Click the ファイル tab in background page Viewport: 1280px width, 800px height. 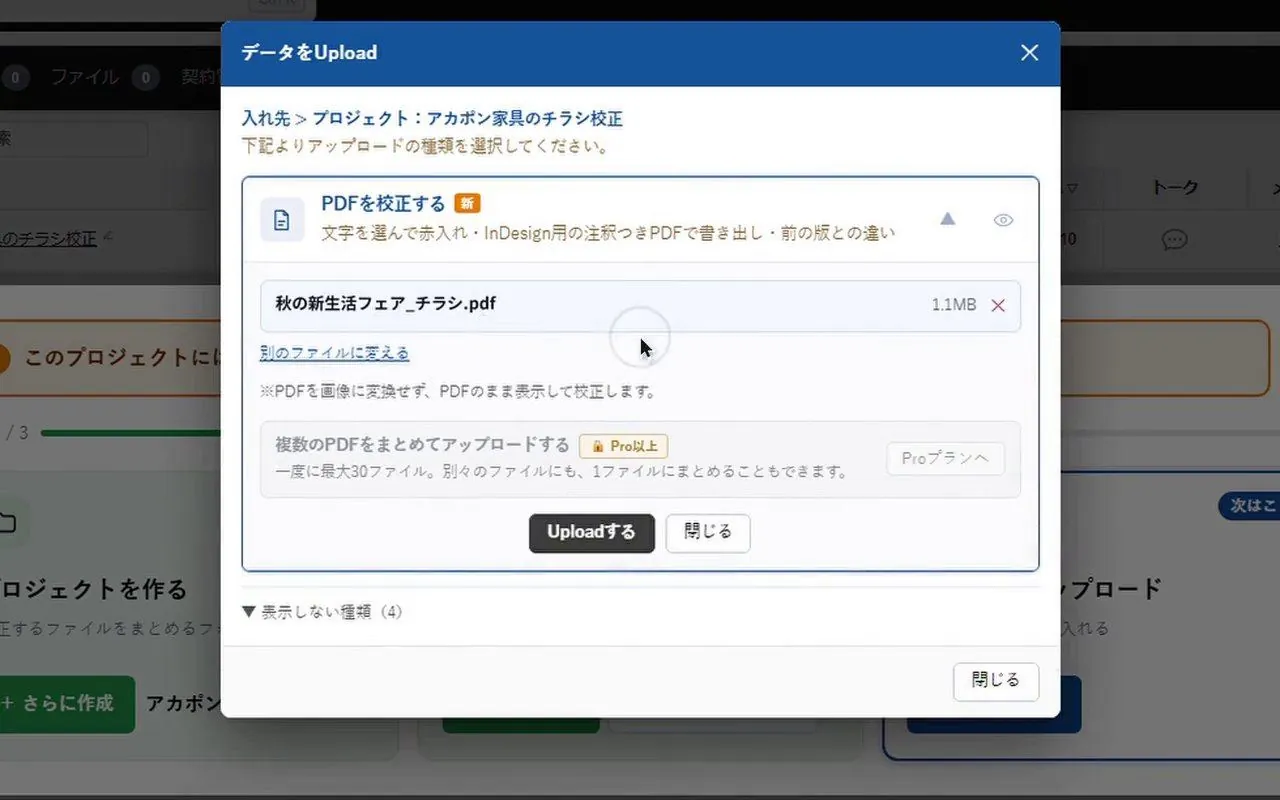point(84,77)
